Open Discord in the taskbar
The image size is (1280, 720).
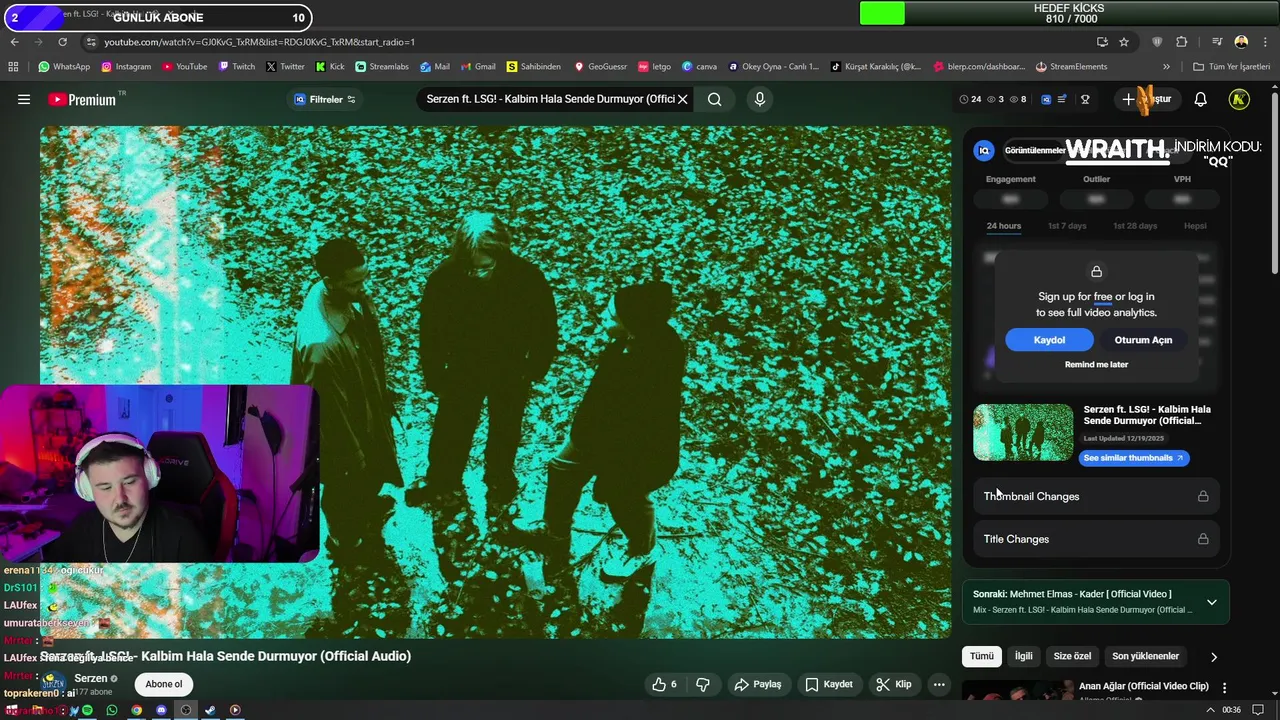[161, 710]
